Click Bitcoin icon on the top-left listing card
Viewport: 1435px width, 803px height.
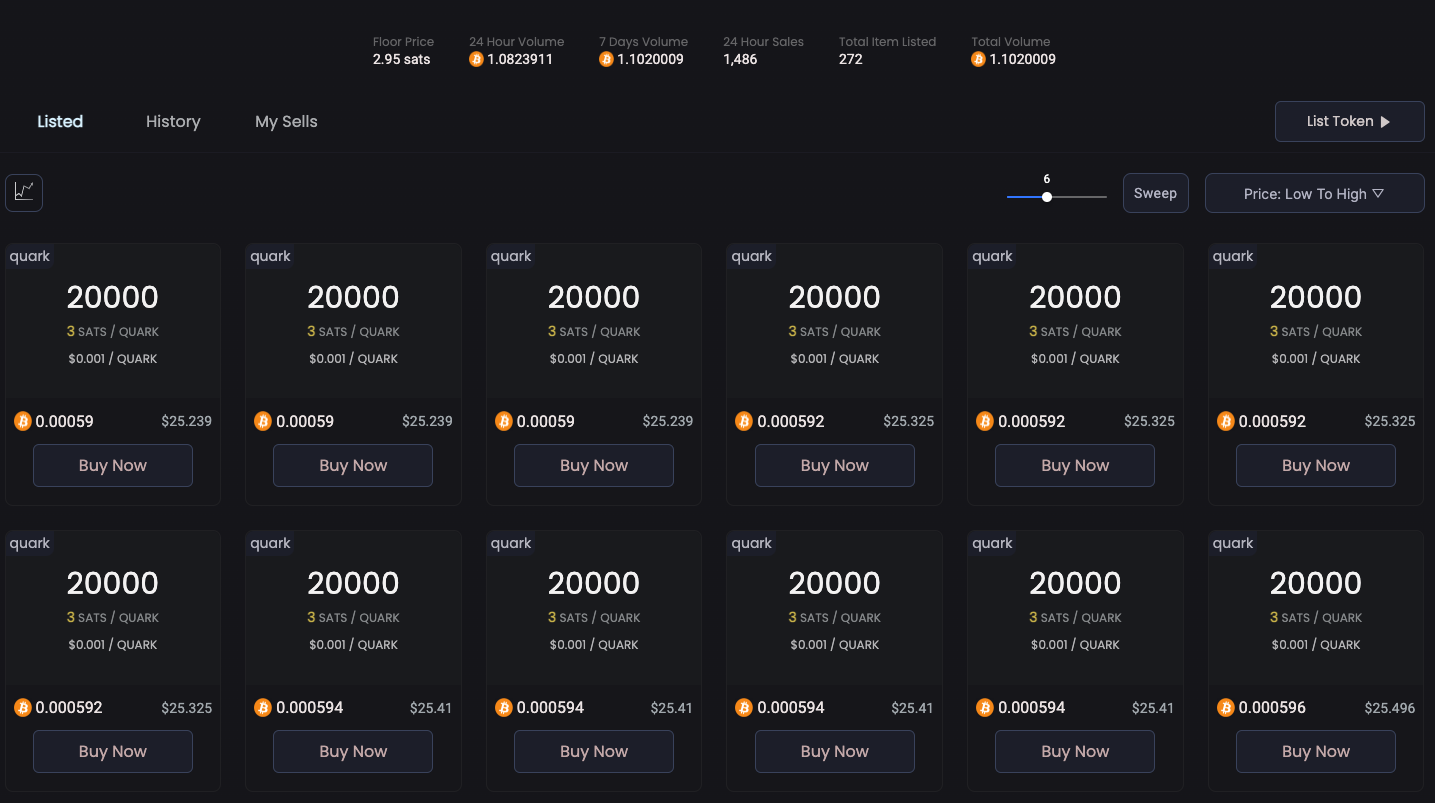coord(23,421)
